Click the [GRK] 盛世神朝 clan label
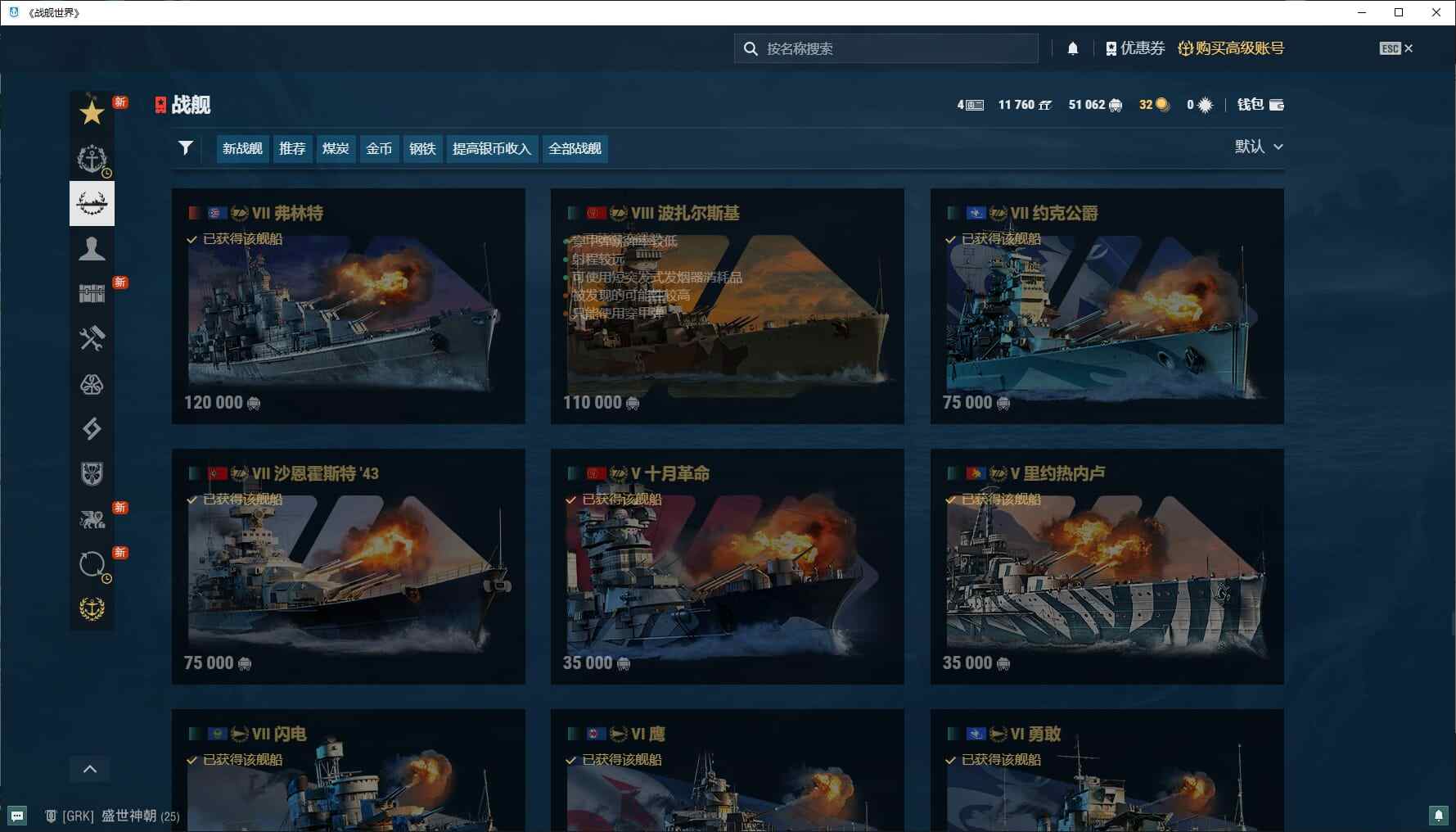 coord(113,816)
